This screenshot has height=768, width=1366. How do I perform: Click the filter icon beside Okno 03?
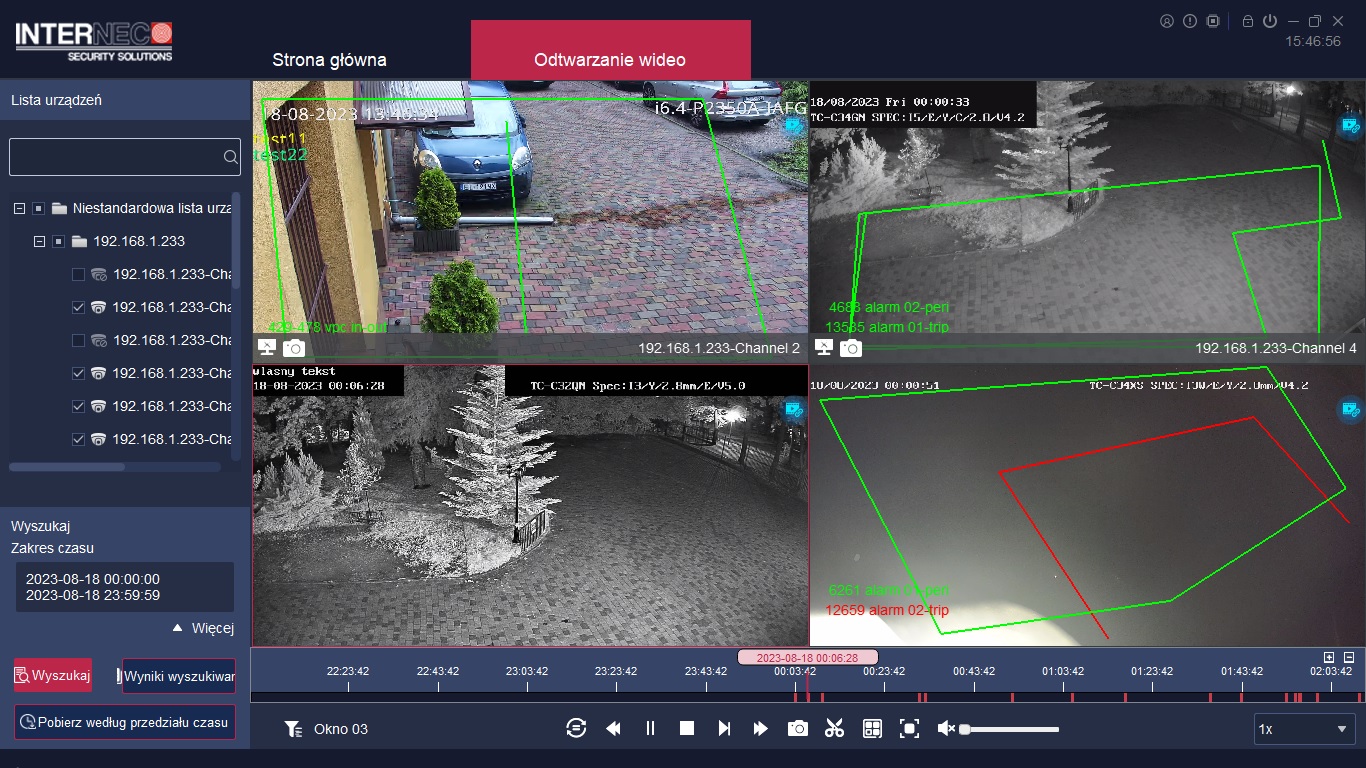(x=293, y=729)
